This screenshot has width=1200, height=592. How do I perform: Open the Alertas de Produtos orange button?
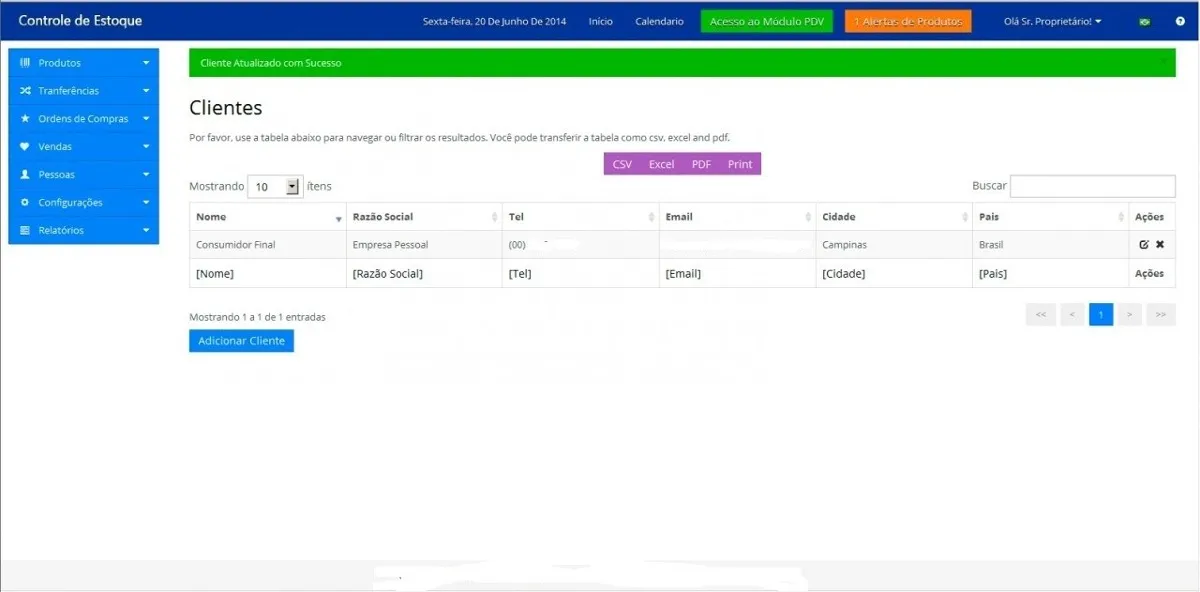907,21
